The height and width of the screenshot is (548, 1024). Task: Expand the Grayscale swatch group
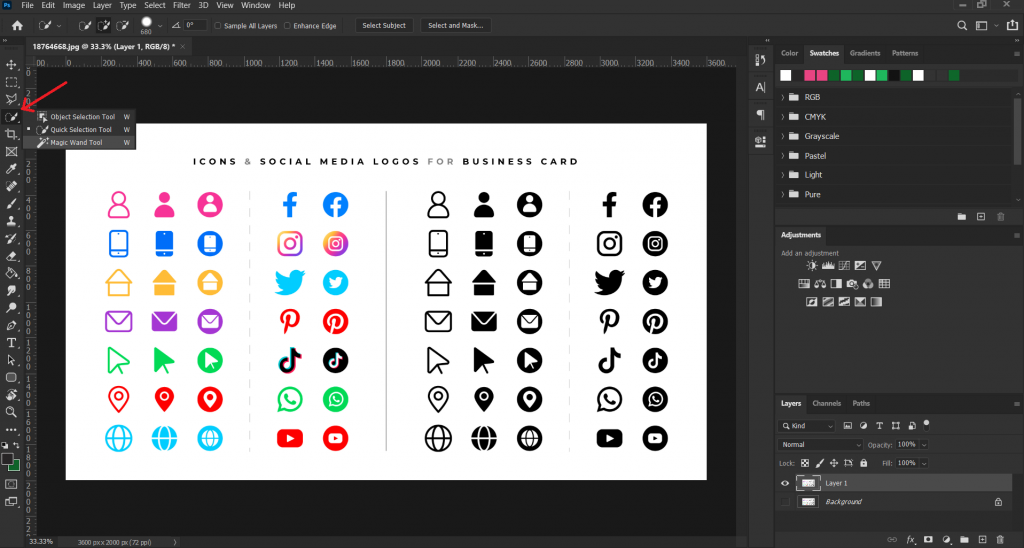tap(783, 137)
